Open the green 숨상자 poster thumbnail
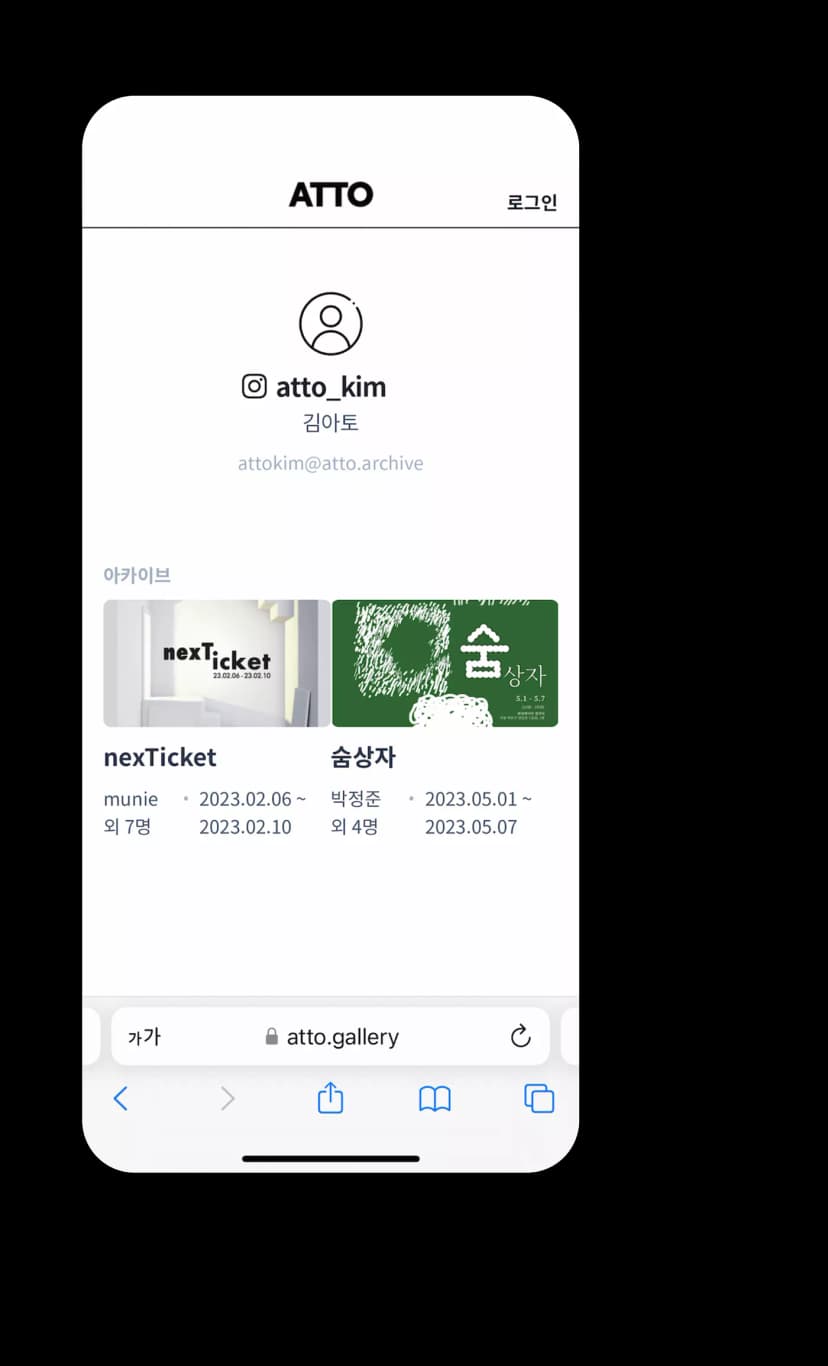This screenshot has height=1366, width=828. (x=445, y=663)
